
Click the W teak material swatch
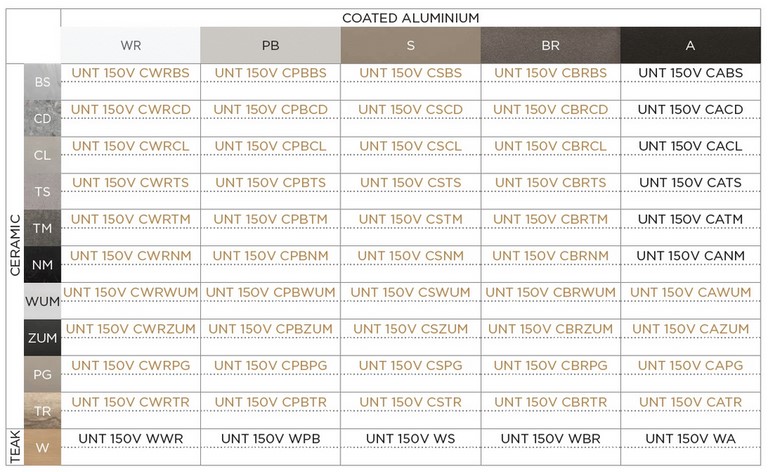click(x=42, y=448)
